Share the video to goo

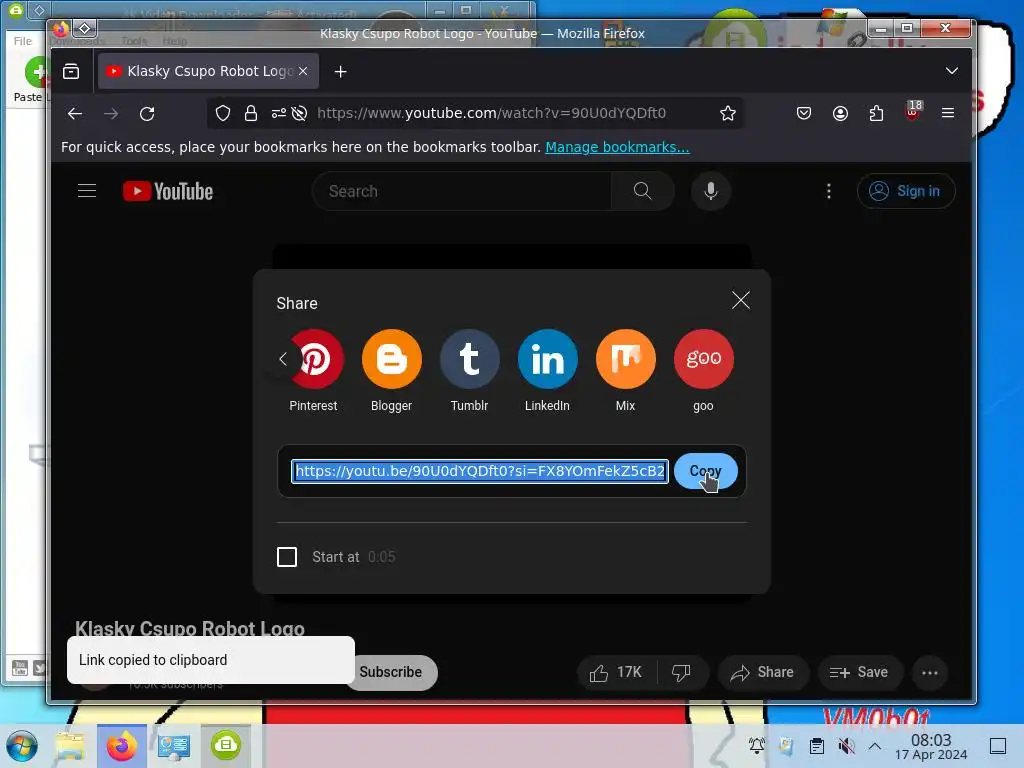click(x=703, y=359)
